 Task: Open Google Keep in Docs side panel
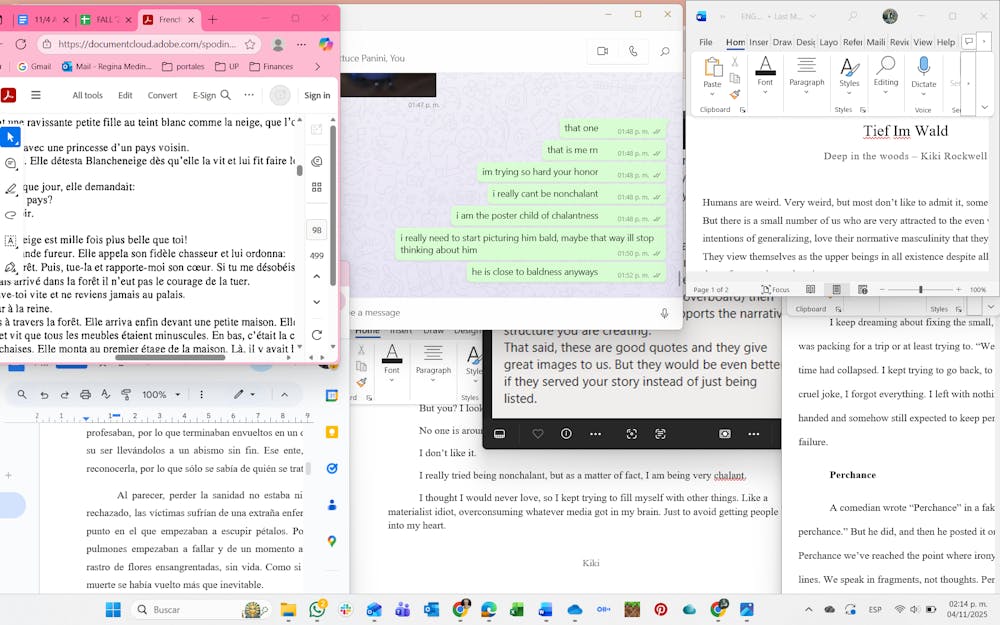coord(331,432)
